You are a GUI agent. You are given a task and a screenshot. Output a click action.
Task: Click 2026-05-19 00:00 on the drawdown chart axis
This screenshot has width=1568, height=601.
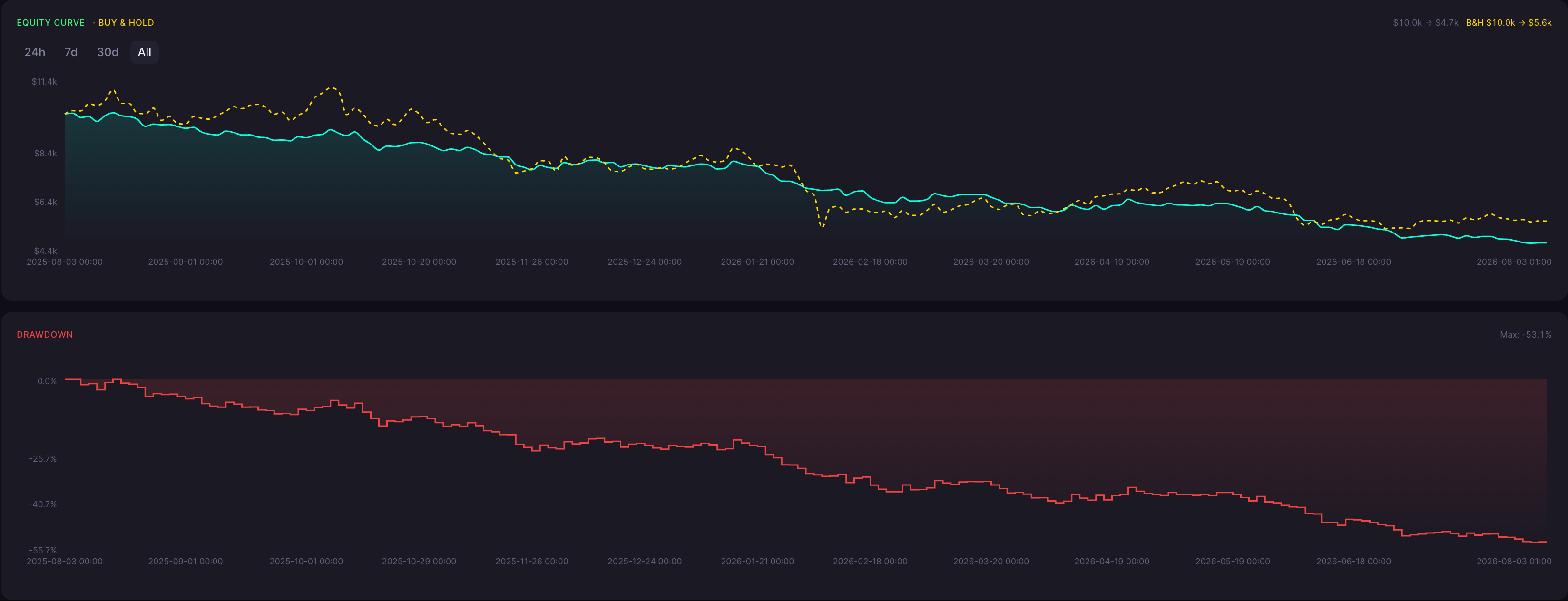coord(1233,562)
